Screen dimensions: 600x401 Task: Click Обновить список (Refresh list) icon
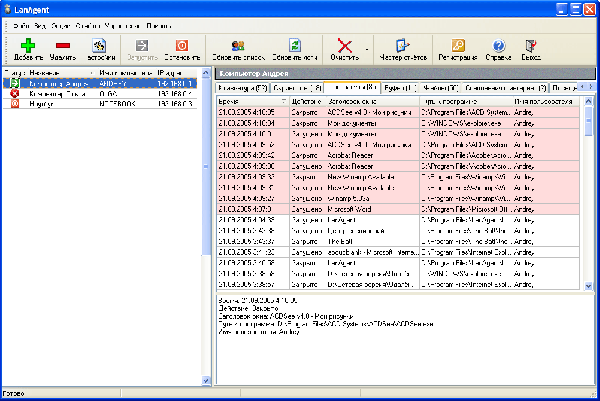click(x=239, y=46)
